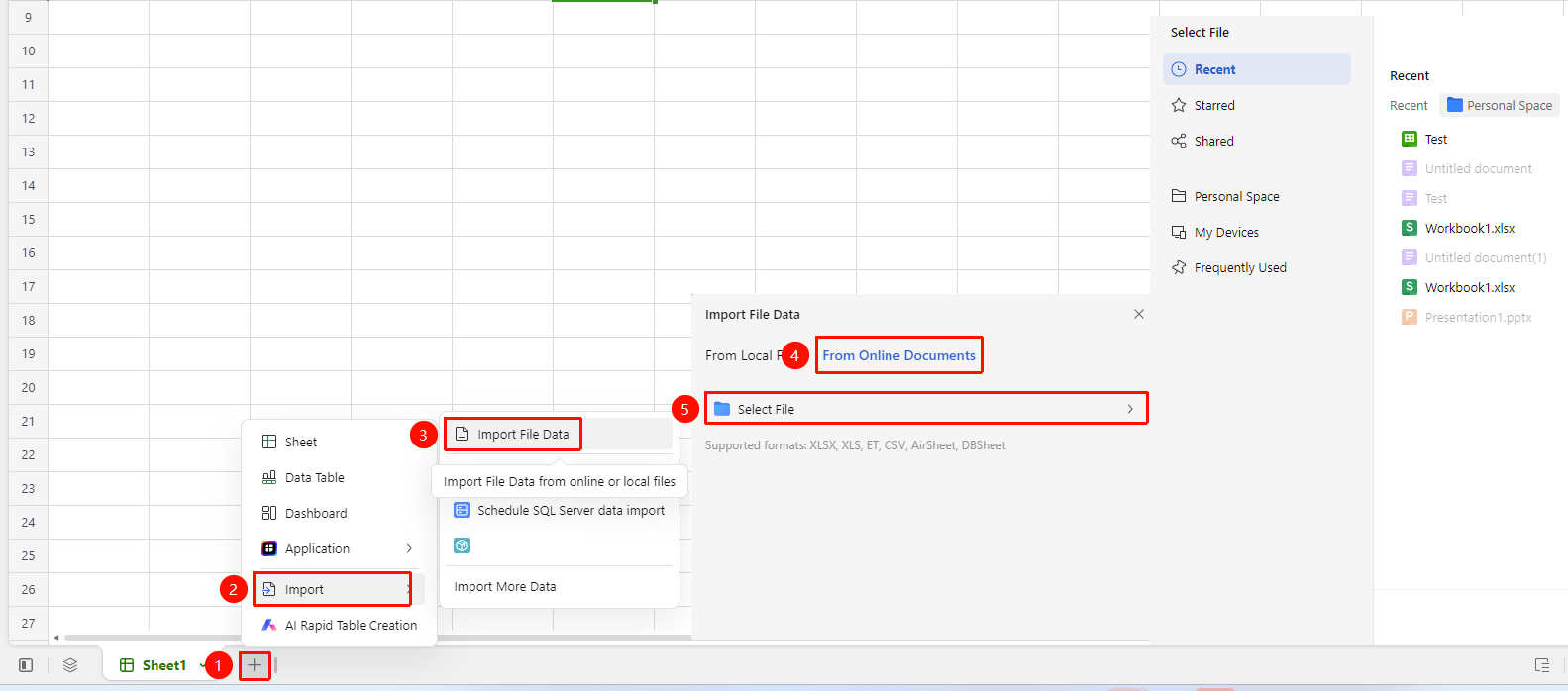This screenshot has height=691, width=1568.
Task: Select the file Presentation1.pptx
Action: [1467, 317]
